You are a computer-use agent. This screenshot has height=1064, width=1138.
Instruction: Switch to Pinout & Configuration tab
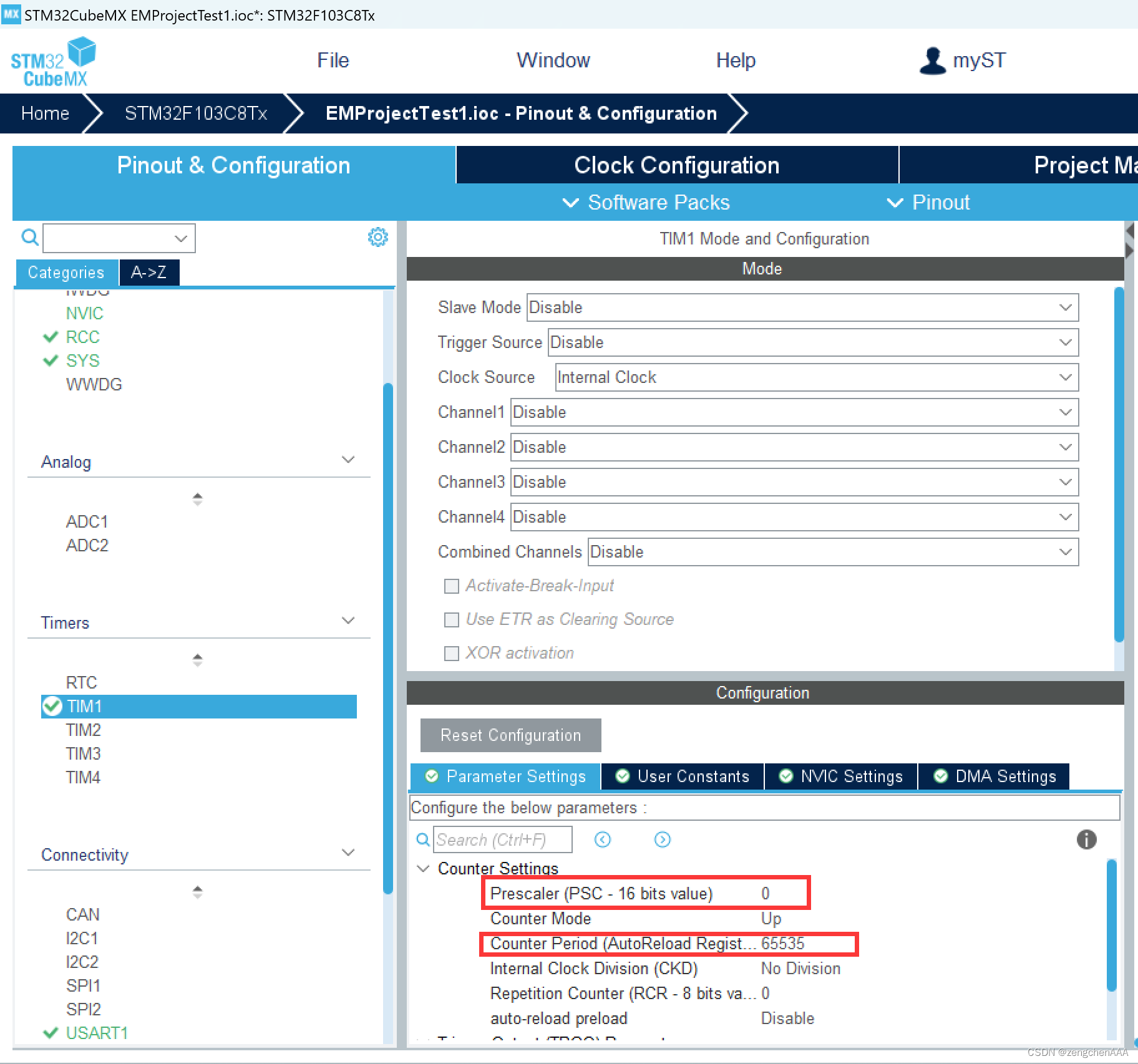point(233,165)
